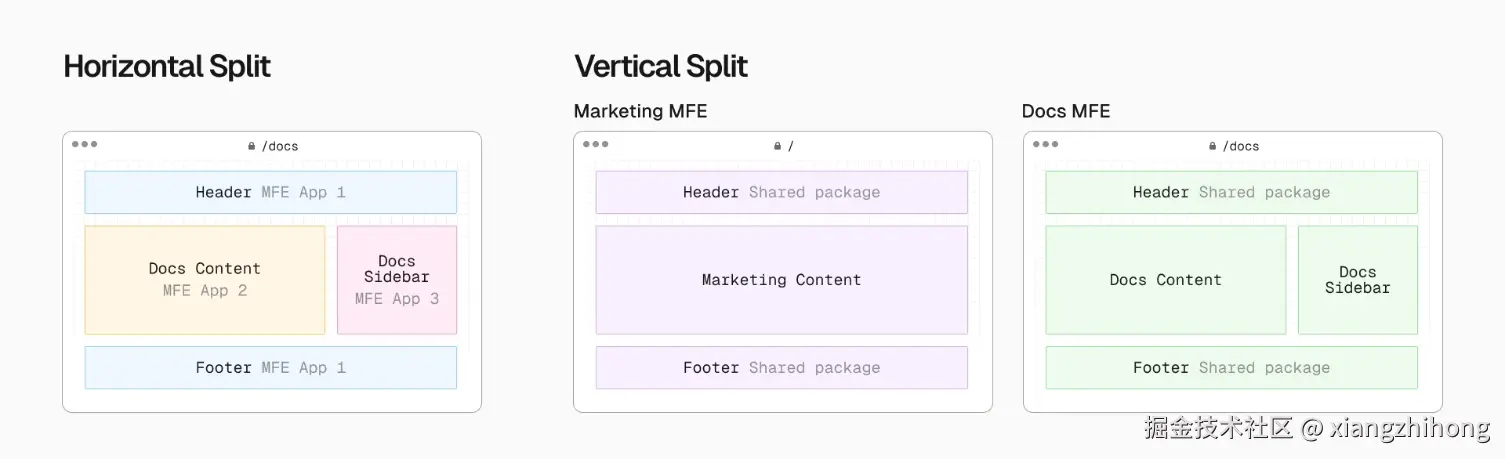Select the blue Header MFE App 1 block

(270, 192)
